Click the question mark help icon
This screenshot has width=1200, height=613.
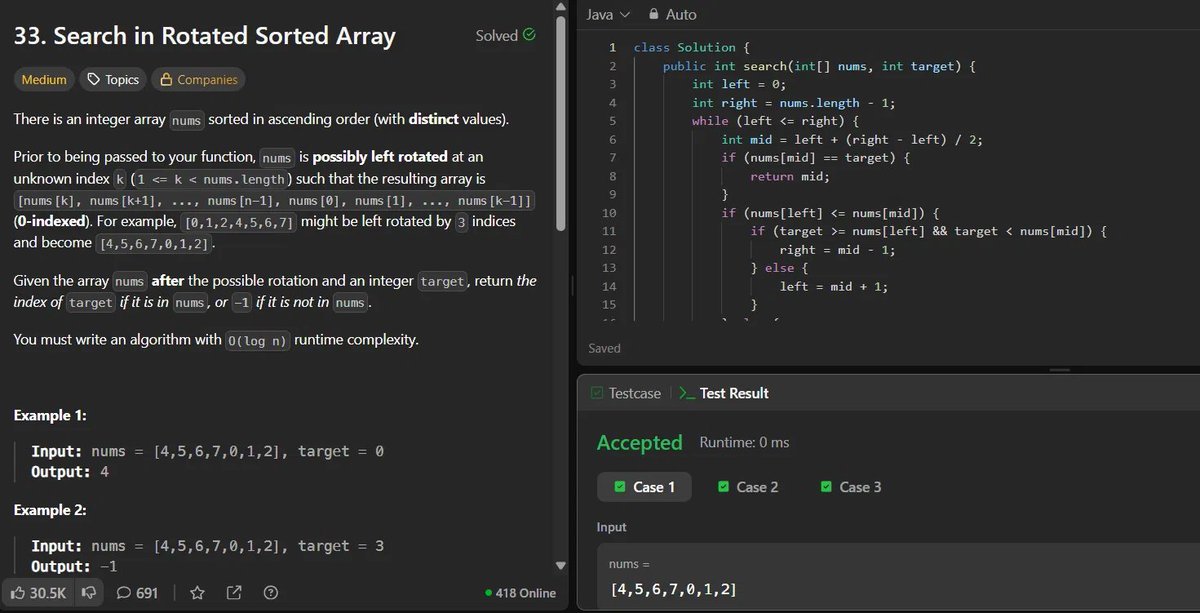tap(270, 593)
